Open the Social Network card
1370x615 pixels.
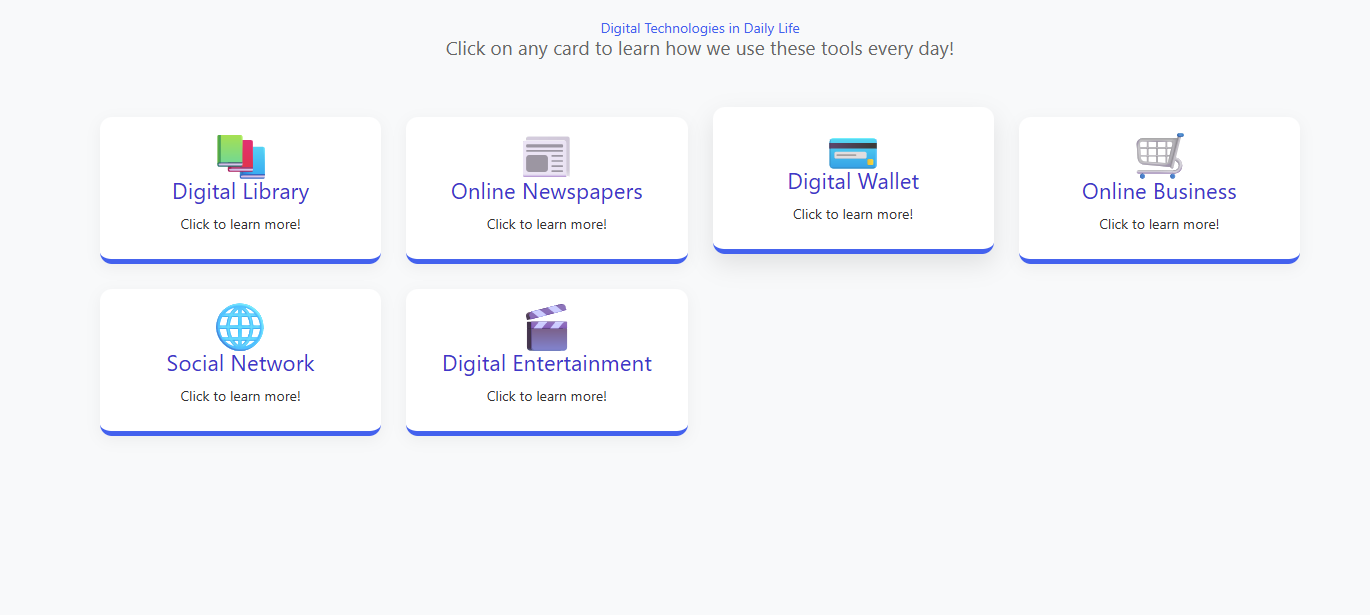pyautogui.click(x=240, y=363)
